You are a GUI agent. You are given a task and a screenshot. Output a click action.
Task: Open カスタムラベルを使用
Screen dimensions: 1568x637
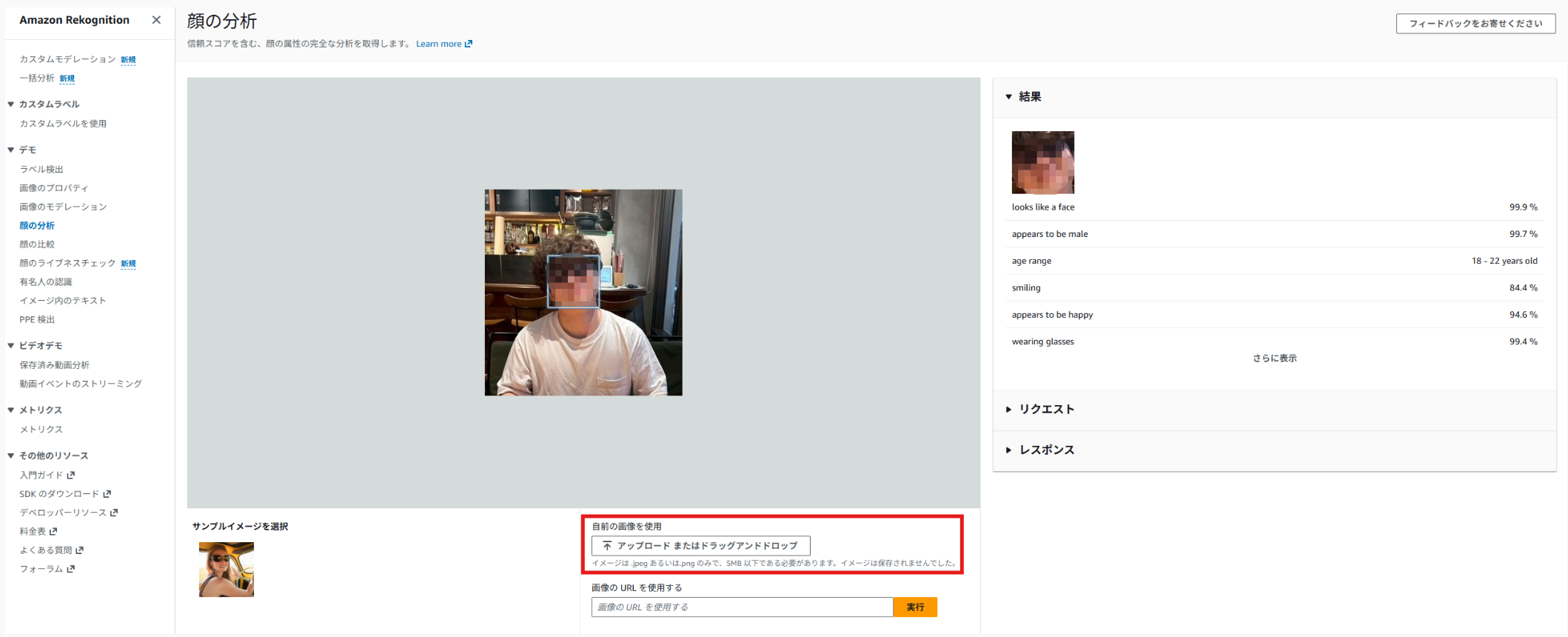[63, 124]
